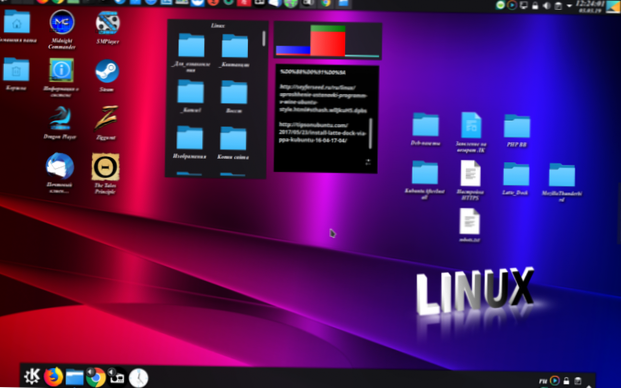Open the Deb-пакеты desktop folder

[425, 124]
